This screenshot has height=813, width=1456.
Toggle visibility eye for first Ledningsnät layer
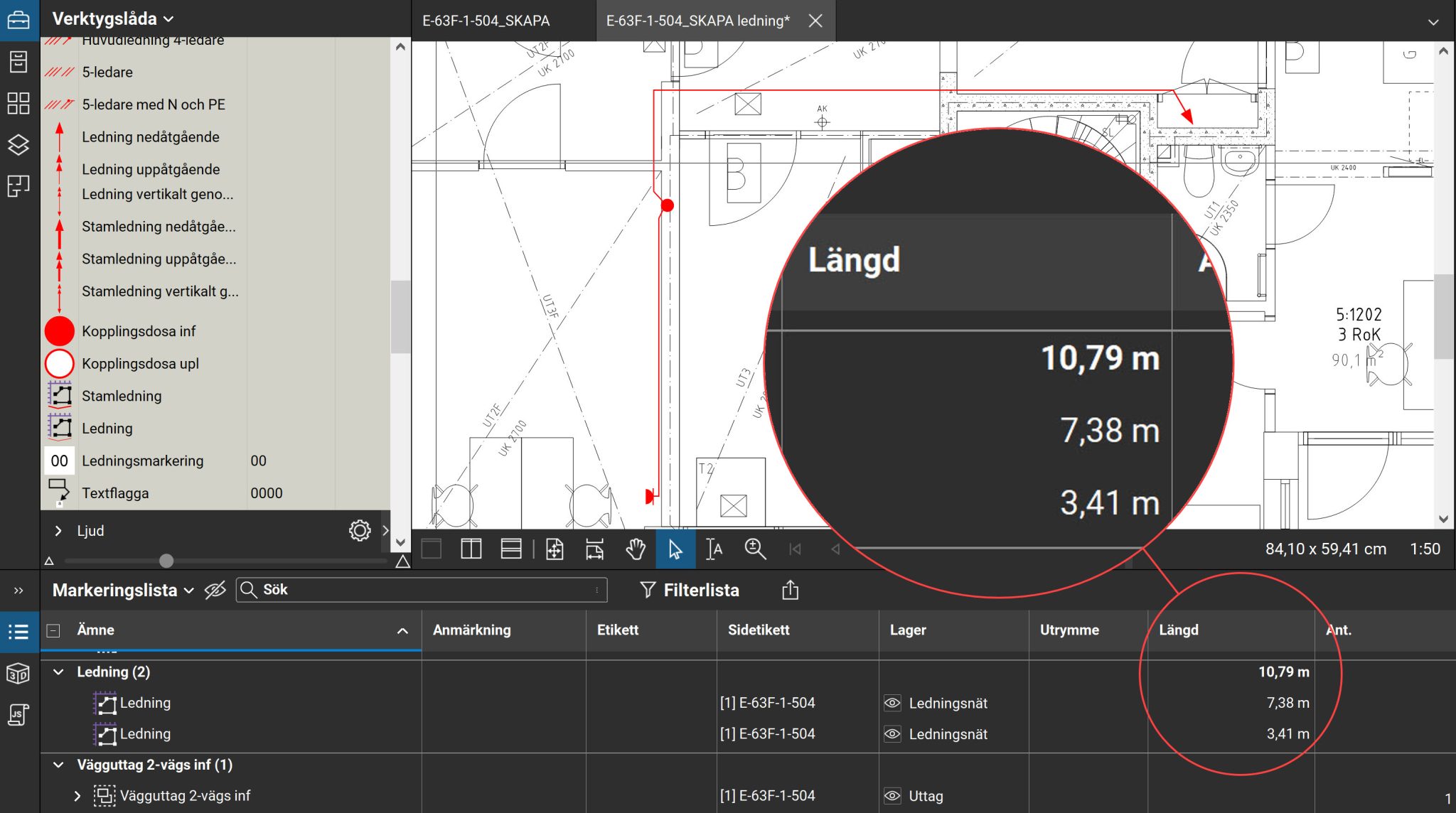pos(892,703)
